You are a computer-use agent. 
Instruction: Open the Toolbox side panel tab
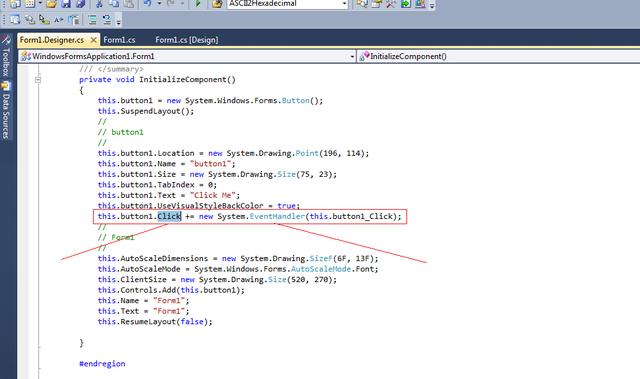coord(6,57)
